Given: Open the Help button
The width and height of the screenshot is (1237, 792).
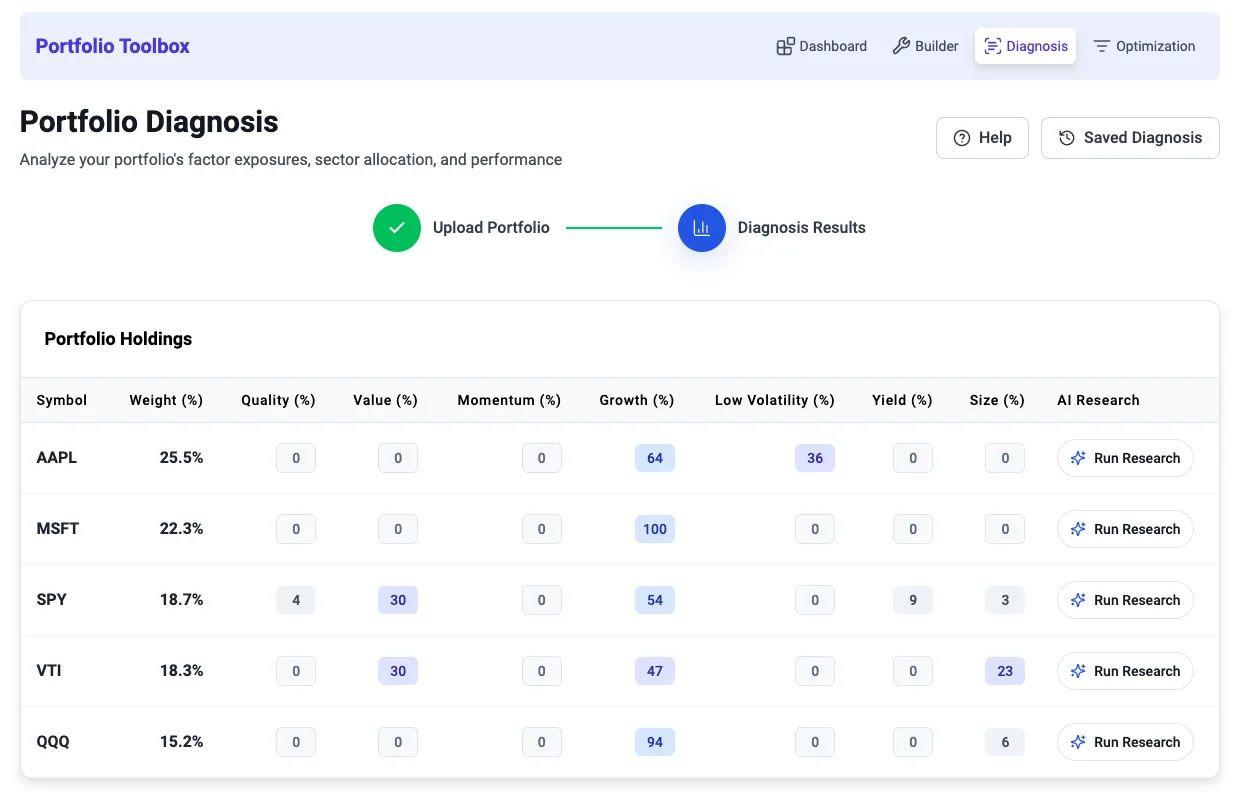Looking at the screenshot, I should (x=982, y=138).
